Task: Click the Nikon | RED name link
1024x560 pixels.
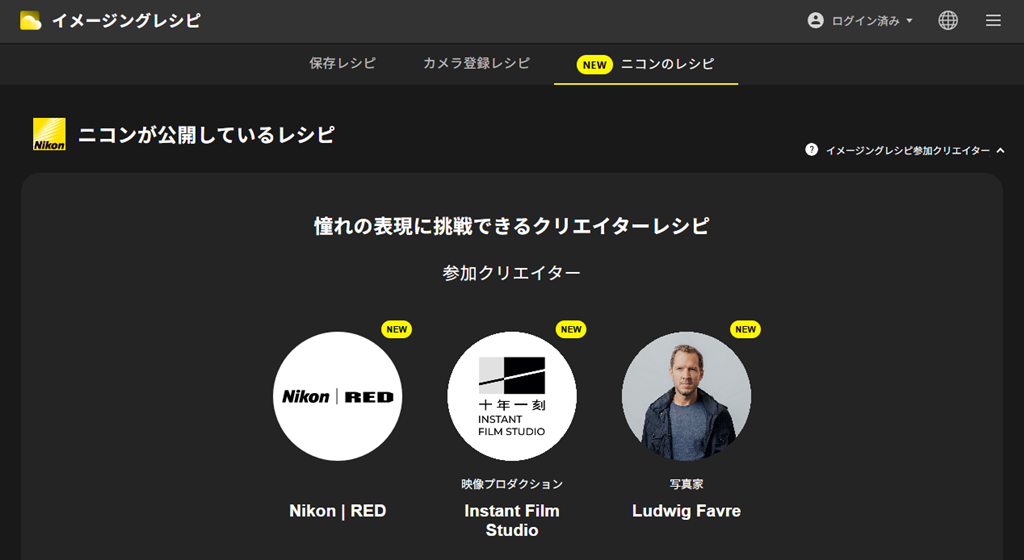Action: pyautogui.click(x=338, y=511)
